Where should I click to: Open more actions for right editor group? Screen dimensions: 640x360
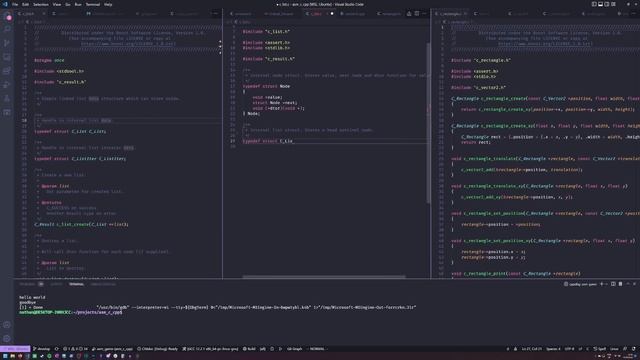[634, 13]
